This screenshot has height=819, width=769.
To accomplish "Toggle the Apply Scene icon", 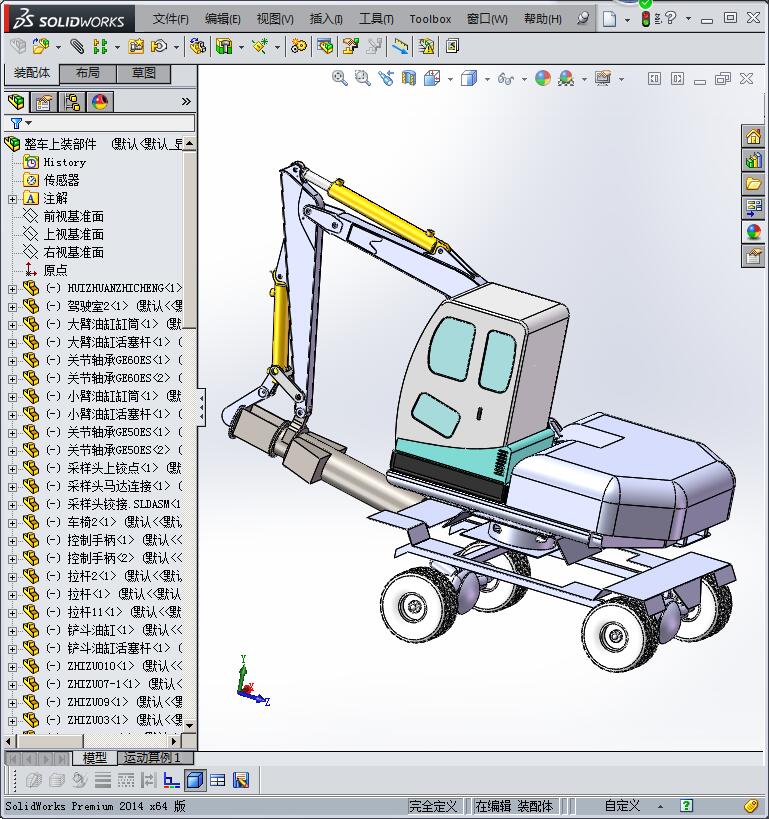I will pos(566,78).
